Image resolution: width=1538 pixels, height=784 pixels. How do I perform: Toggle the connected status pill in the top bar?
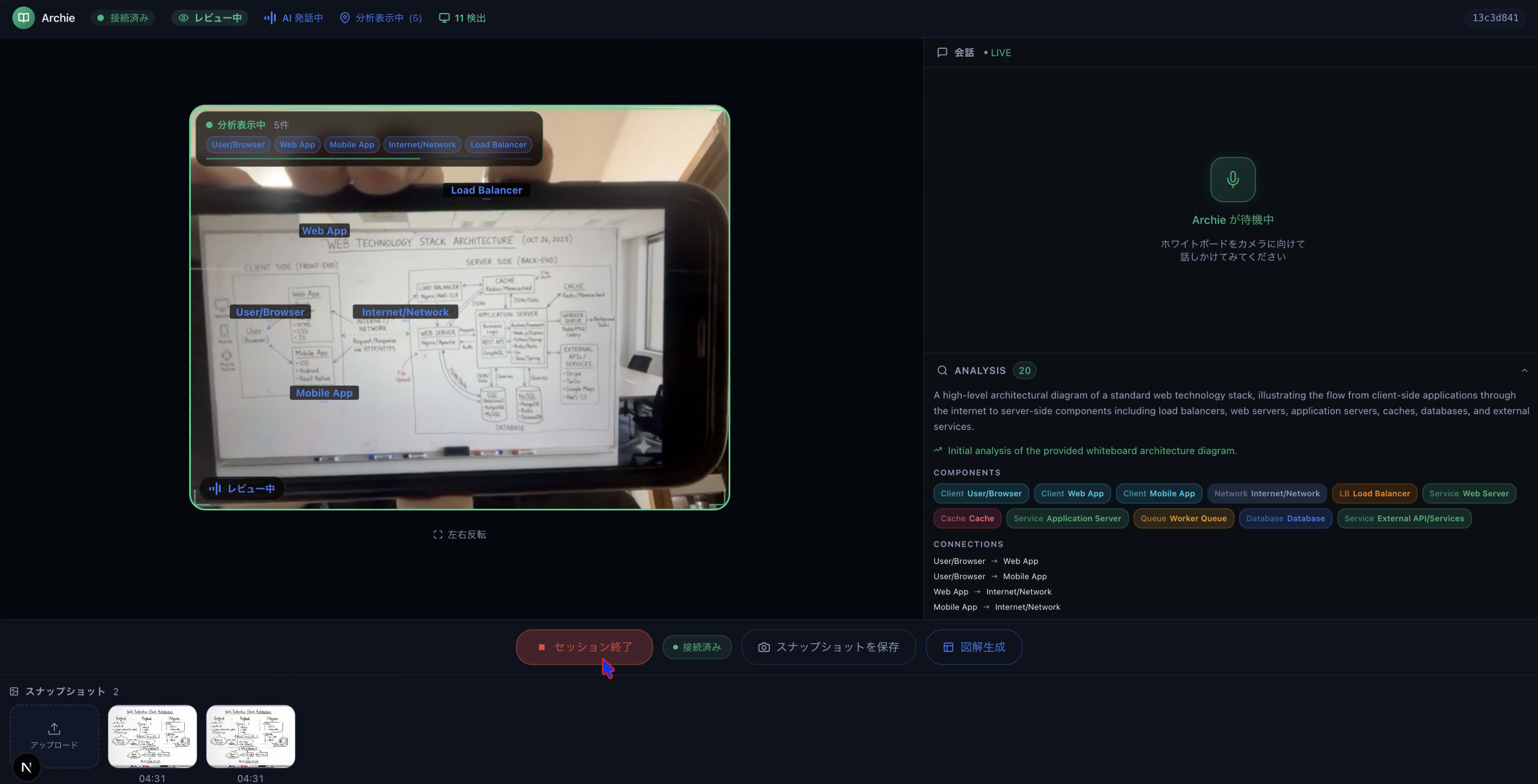tap(123, 18)
